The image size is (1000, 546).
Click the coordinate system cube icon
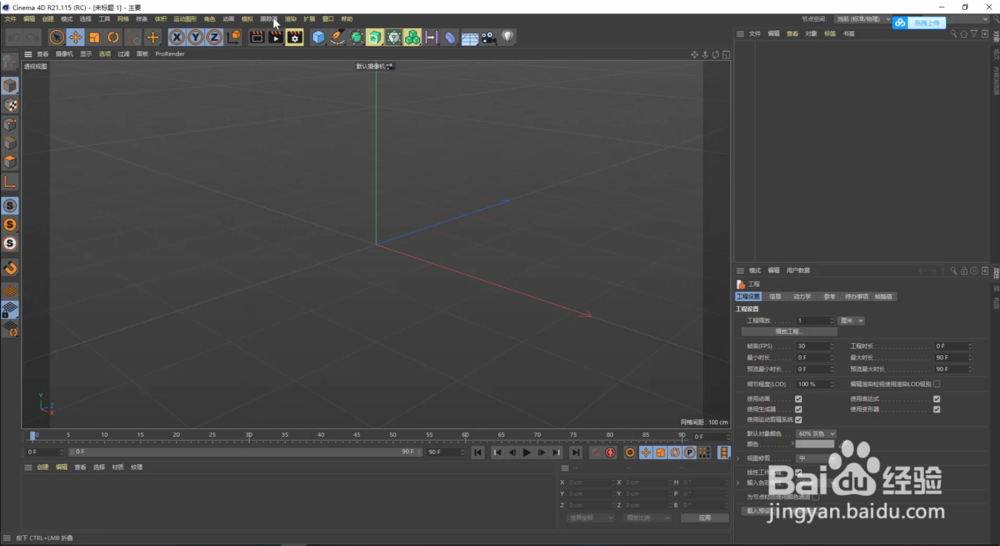(233, 38)
